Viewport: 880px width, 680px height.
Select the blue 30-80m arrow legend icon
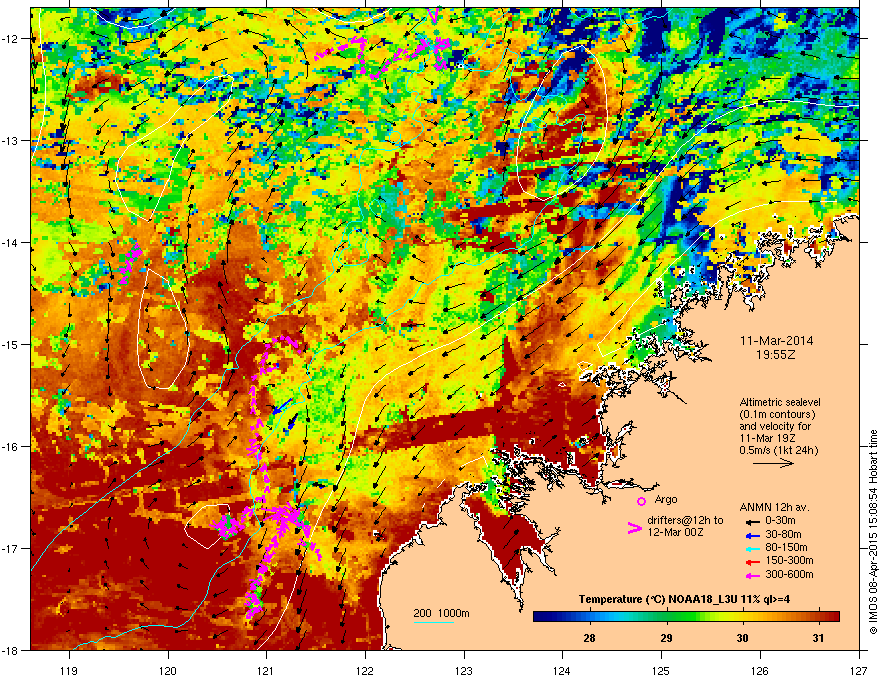pyautogui.click(x=751, y=535)
